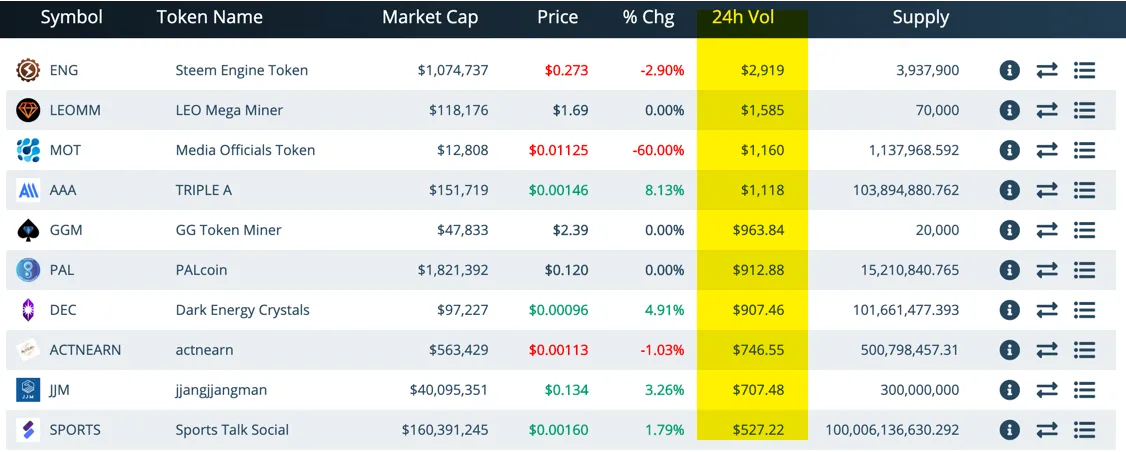Sort table by Market Cap header
Image resolution: width=1126 pixels, height=452 pixels.
430,17
